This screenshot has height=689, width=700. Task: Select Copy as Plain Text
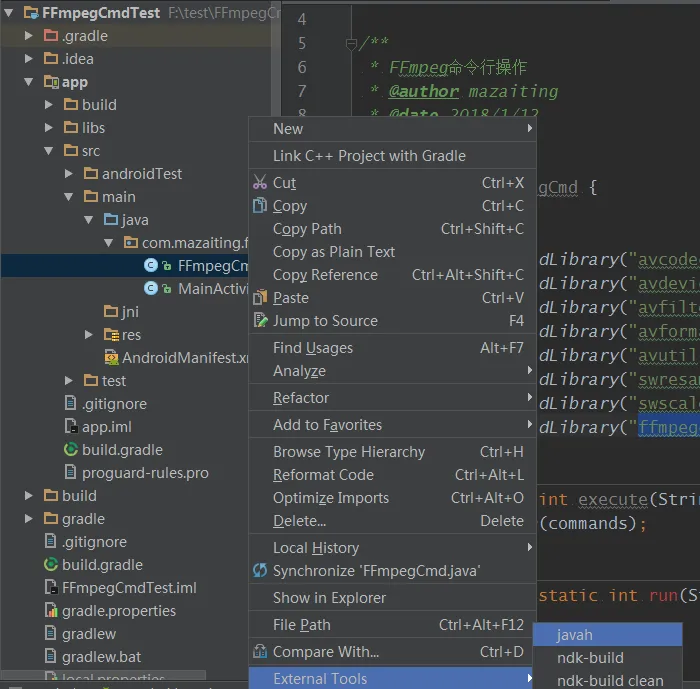tap(392, 252)
